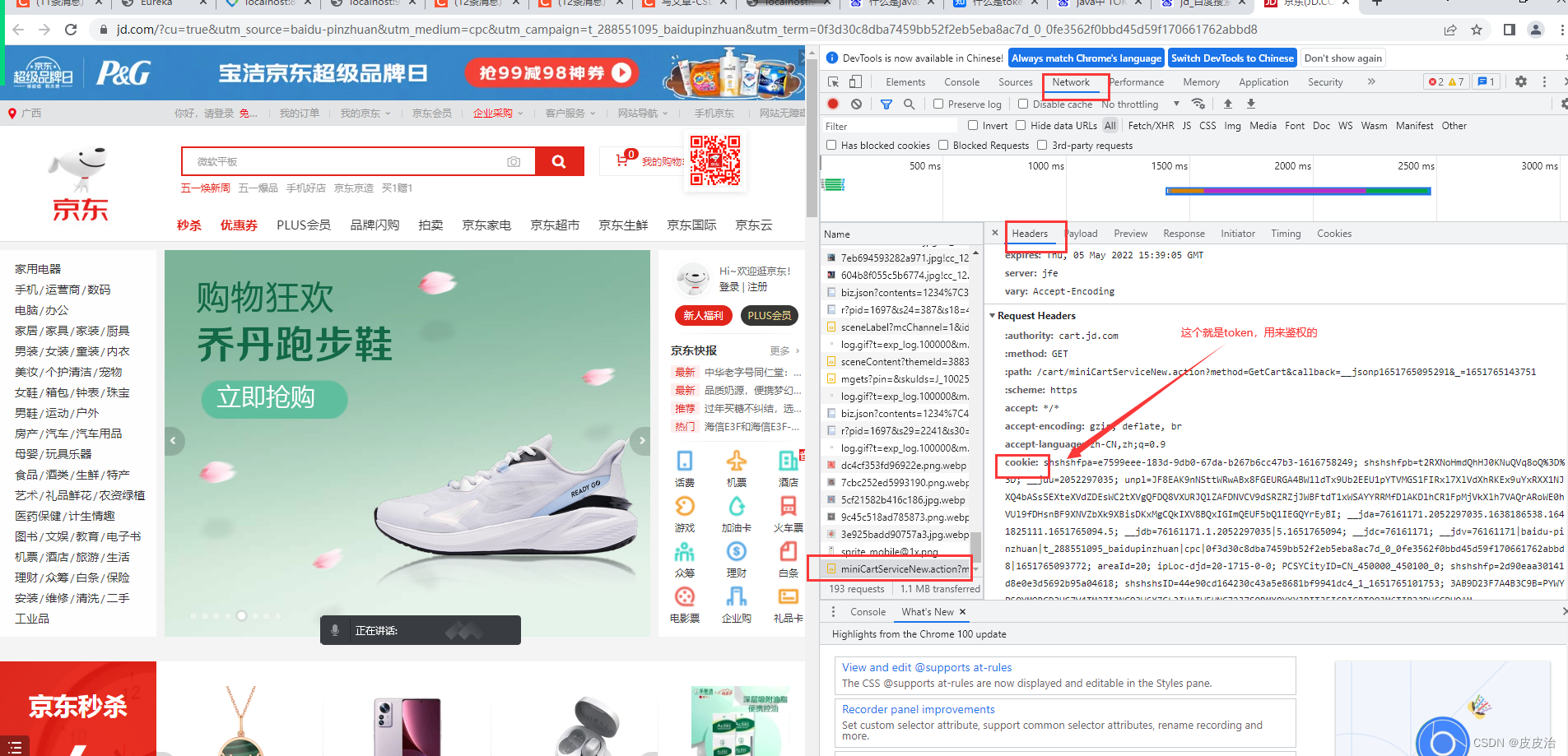
Task: Enable the Preserve log checkbox
Action: point(938,104)
